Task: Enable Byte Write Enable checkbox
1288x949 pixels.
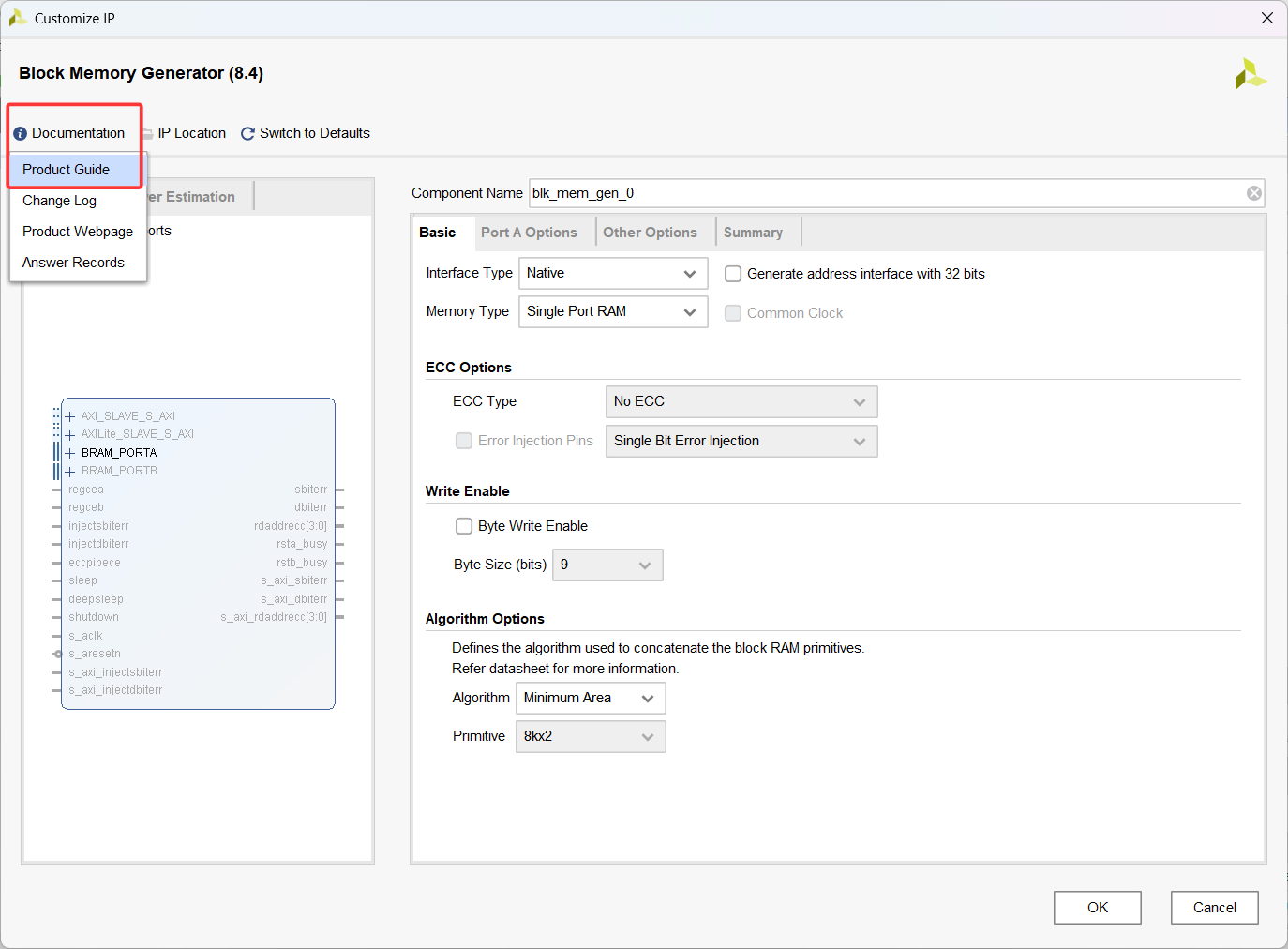Action: [x=464, y=526]
